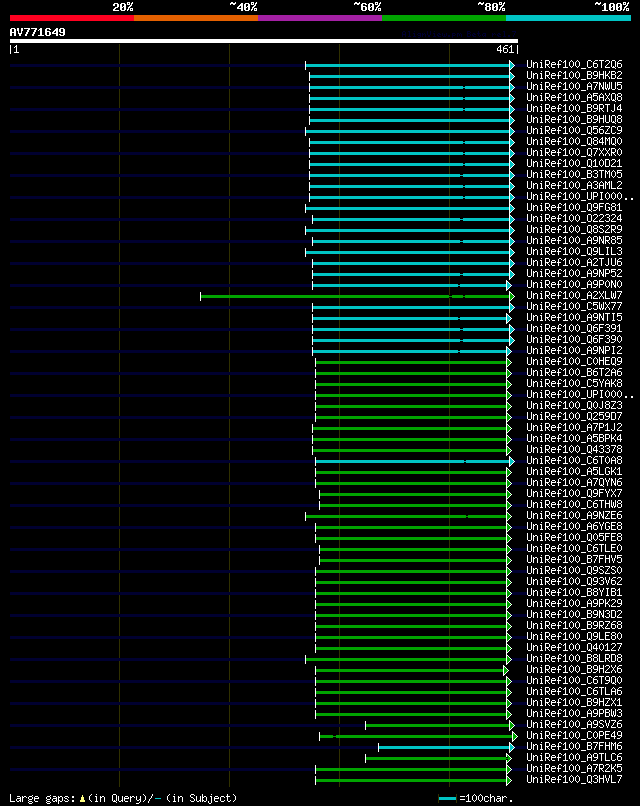Select subject label UniRef100_C6THW8
The width and height of the screenshot is (640, 806).
[x=574, y=504]
